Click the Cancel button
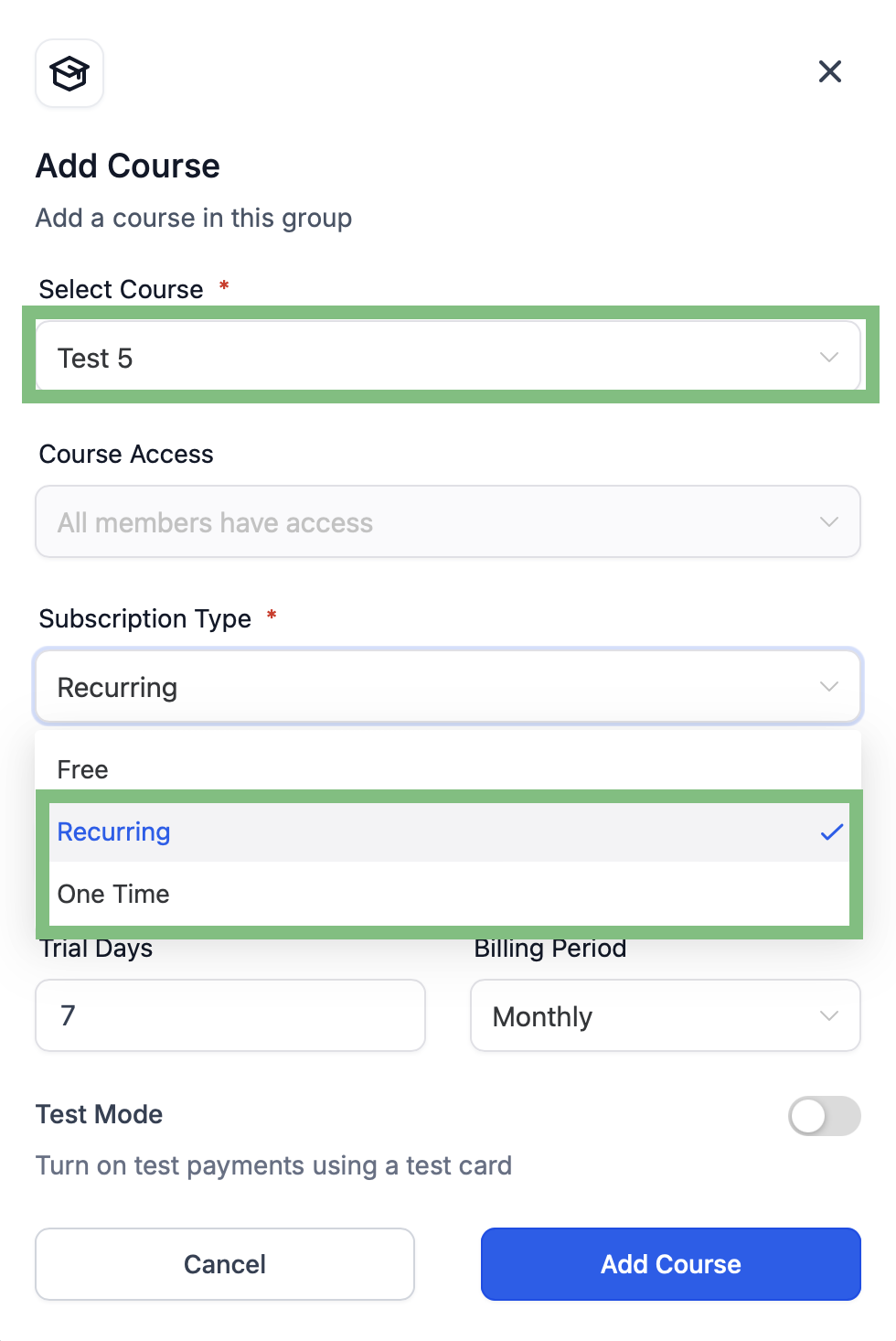 [225, 1264]
